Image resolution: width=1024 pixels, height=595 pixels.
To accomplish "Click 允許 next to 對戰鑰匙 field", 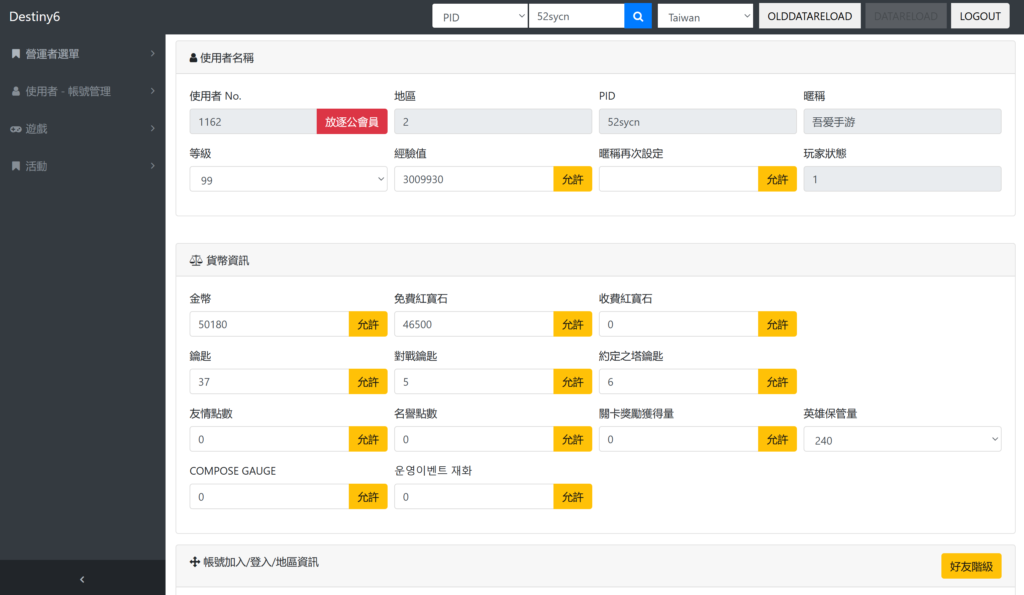I will (572, 381).
